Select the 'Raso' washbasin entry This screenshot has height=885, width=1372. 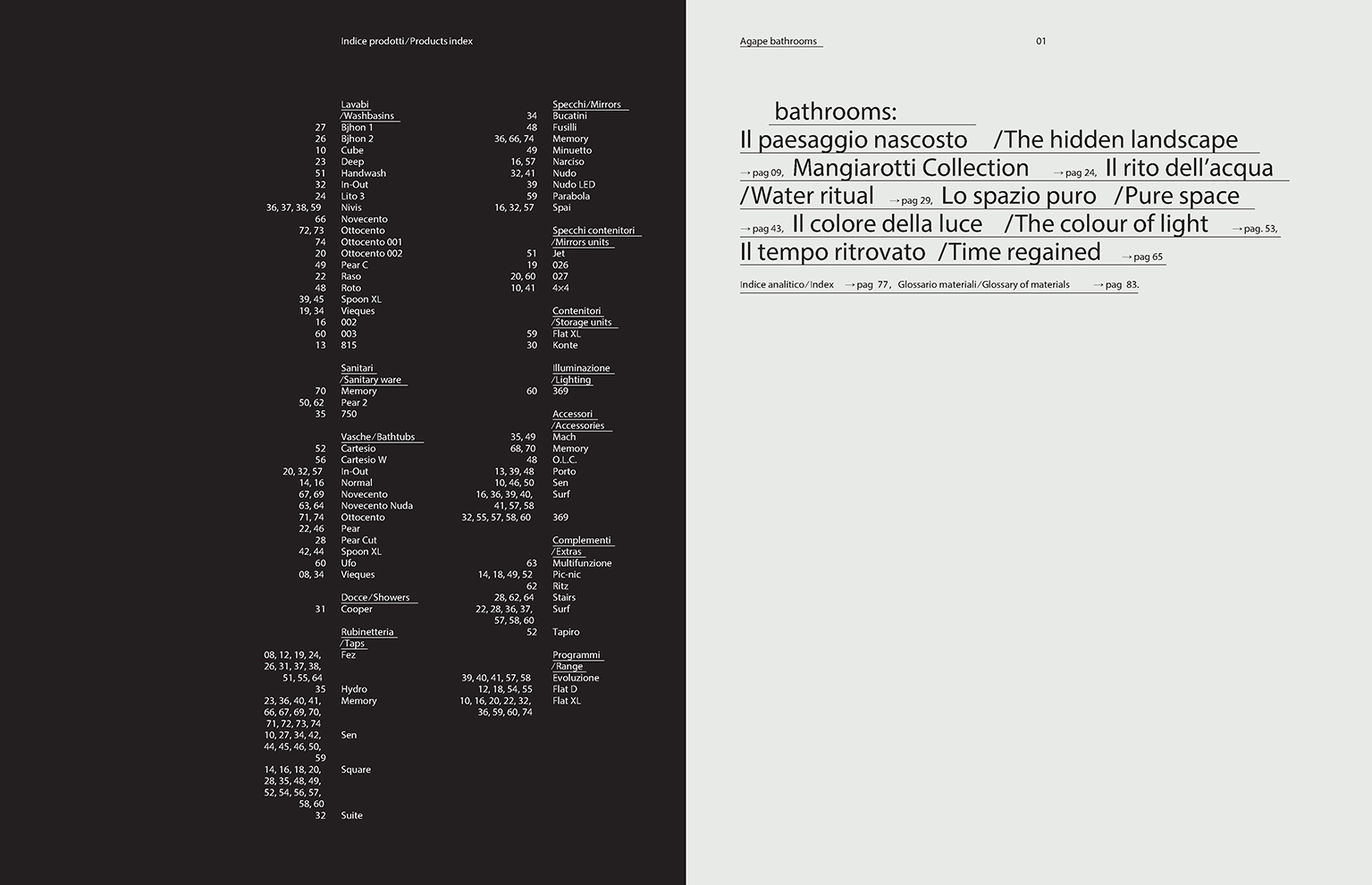point(350,277)
